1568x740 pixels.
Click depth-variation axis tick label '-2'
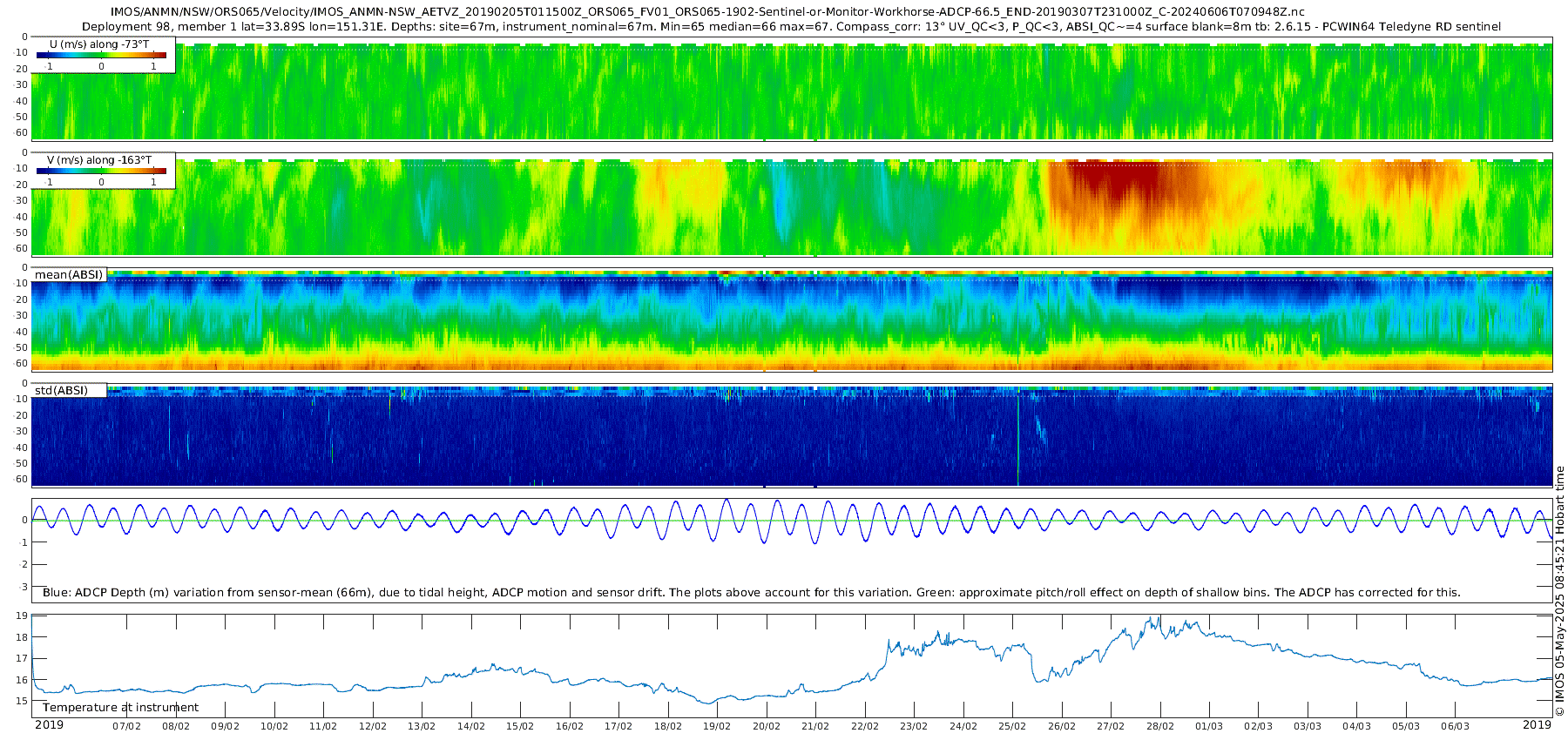[23, 564]
